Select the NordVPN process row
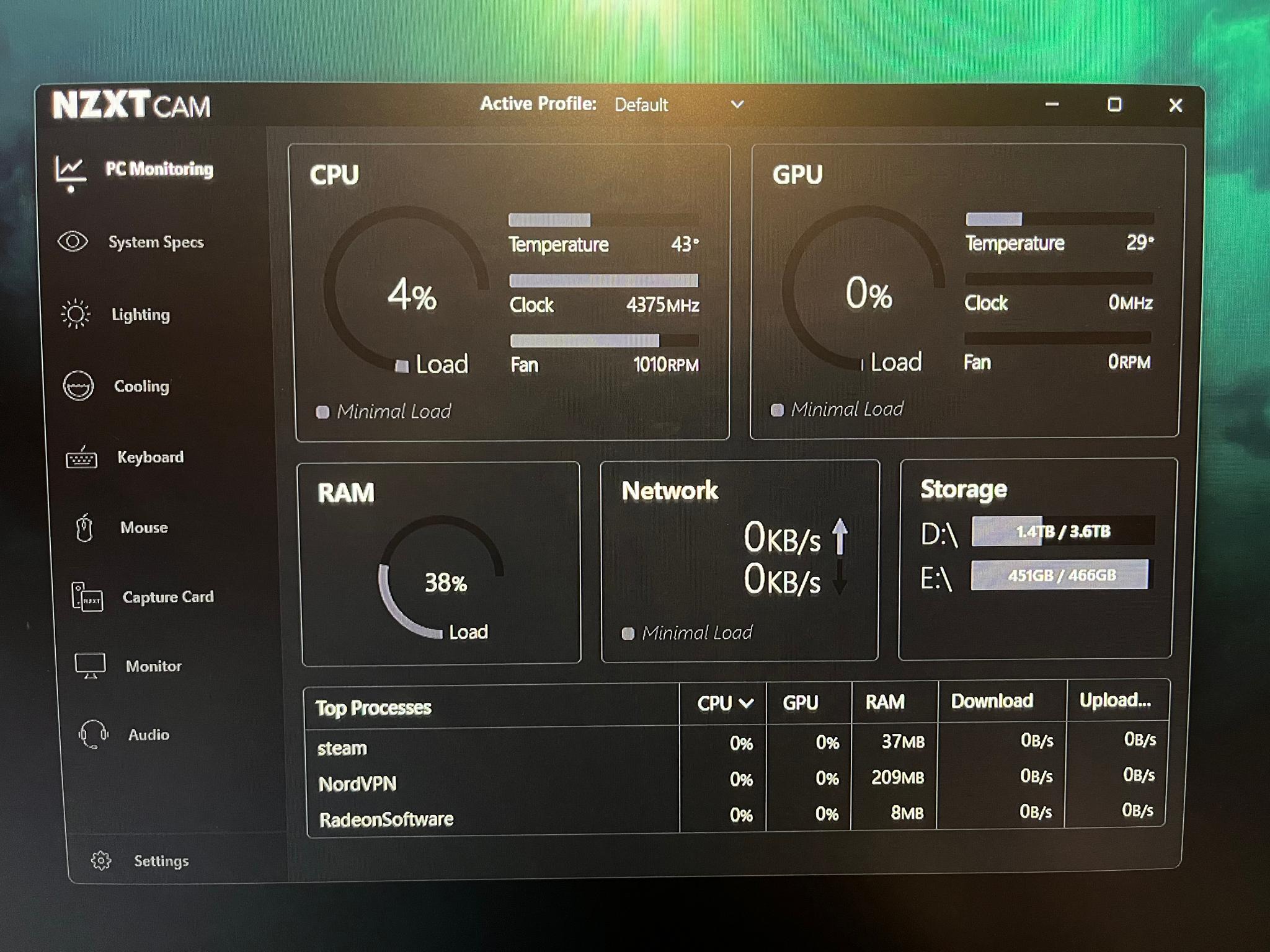Viewport: 1270px width, 952px height. (x=735, y=780)
